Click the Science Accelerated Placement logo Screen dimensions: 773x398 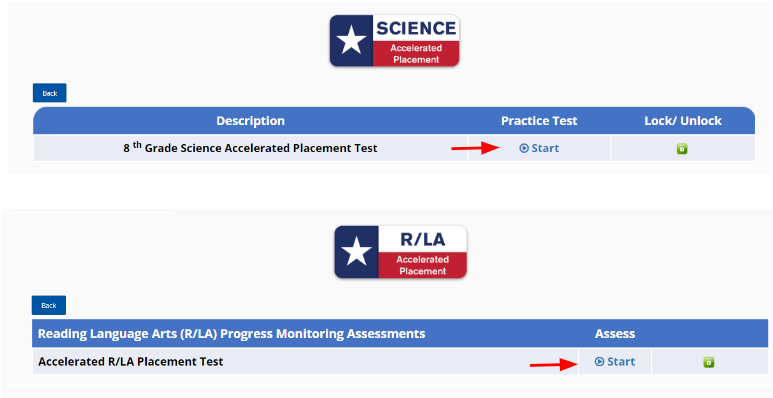394,40
